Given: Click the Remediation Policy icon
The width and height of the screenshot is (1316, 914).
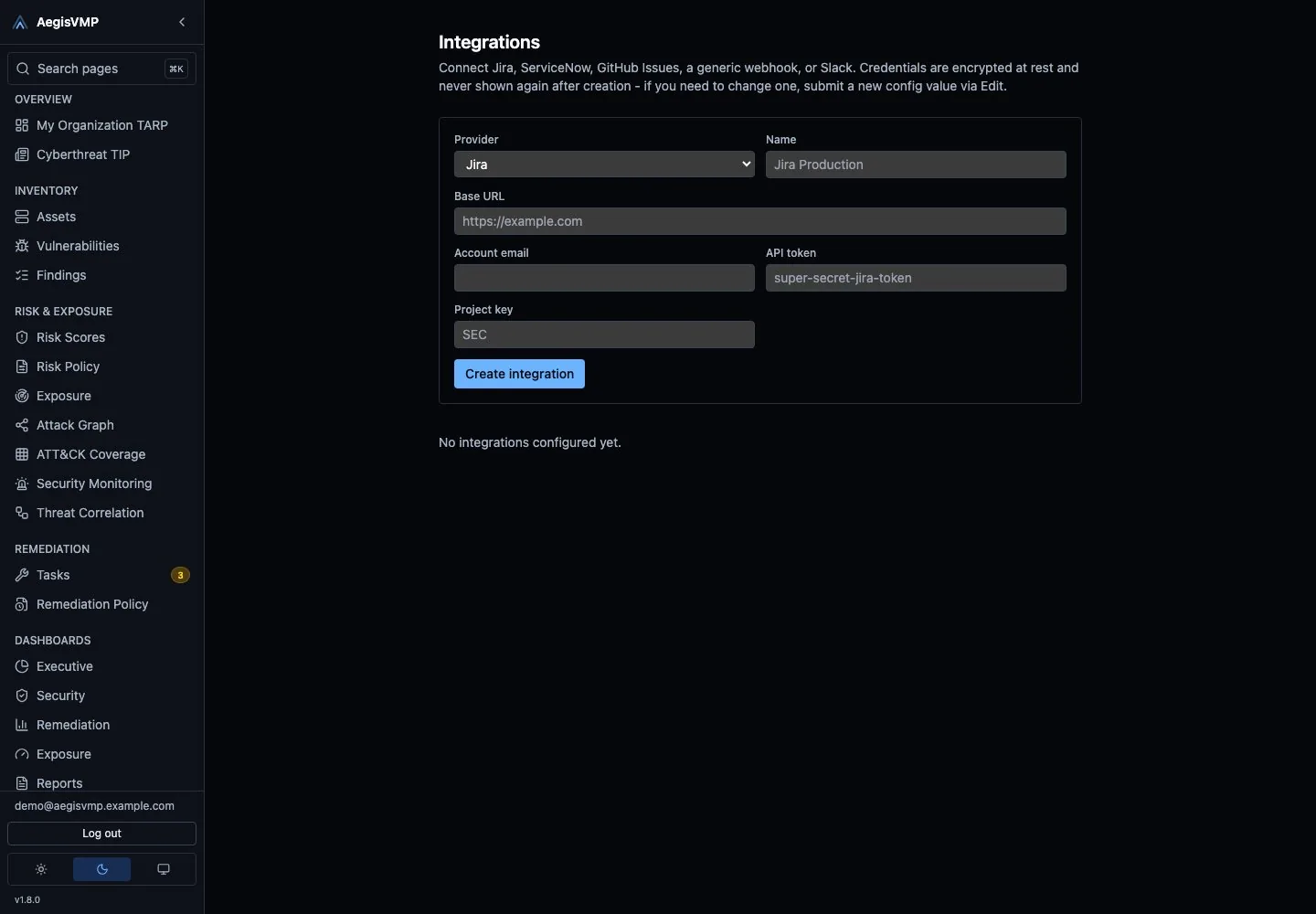Looking at the screenshot, I should click(22, 604).
